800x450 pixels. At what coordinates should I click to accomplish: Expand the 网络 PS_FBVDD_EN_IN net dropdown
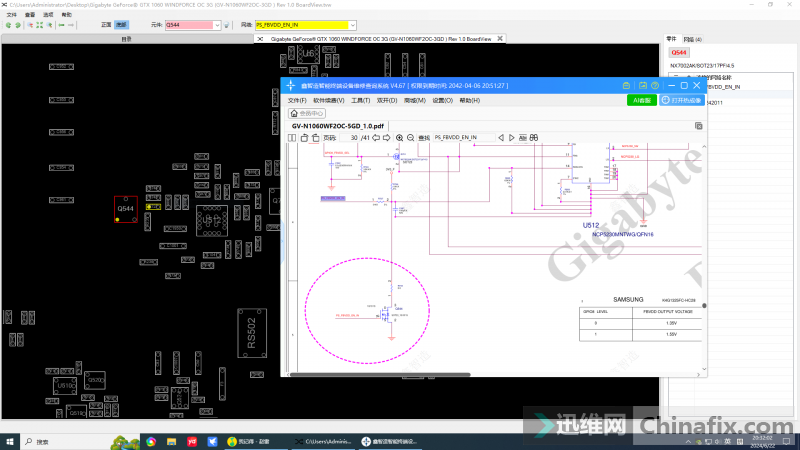[353, 24]
